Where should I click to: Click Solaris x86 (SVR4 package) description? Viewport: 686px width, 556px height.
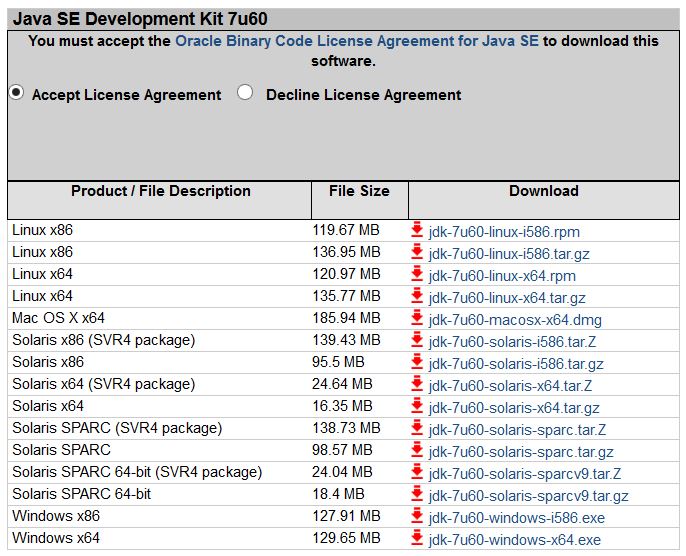(104, 340)
